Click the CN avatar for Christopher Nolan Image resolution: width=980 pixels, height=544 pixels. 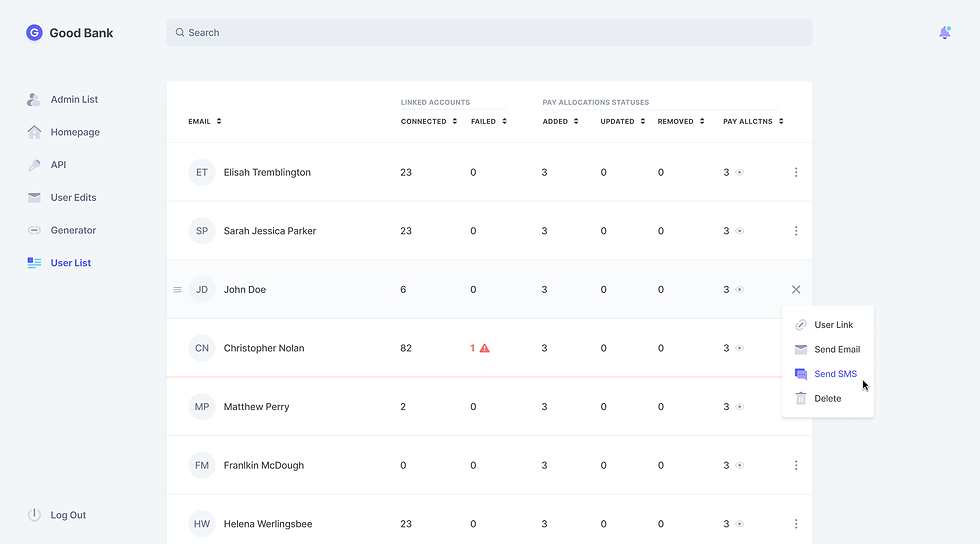point(202,348)
